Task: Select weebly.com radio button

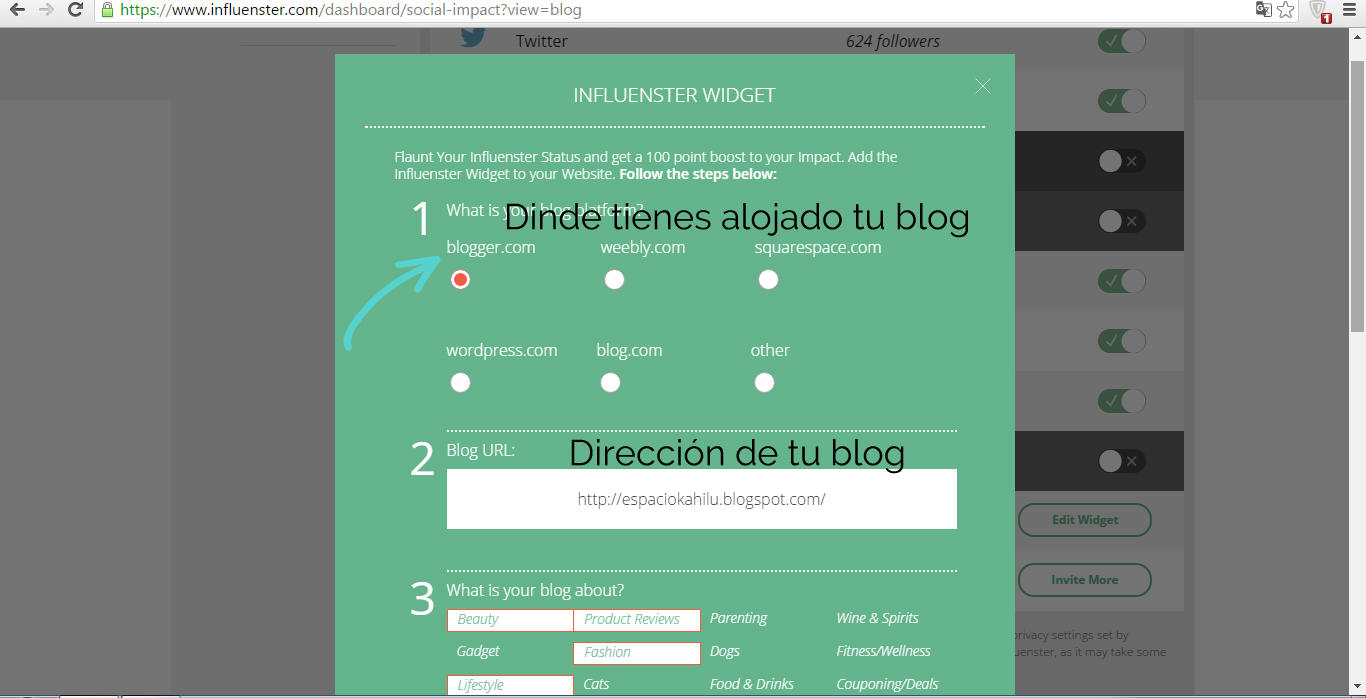Action: tap(614, 280)
